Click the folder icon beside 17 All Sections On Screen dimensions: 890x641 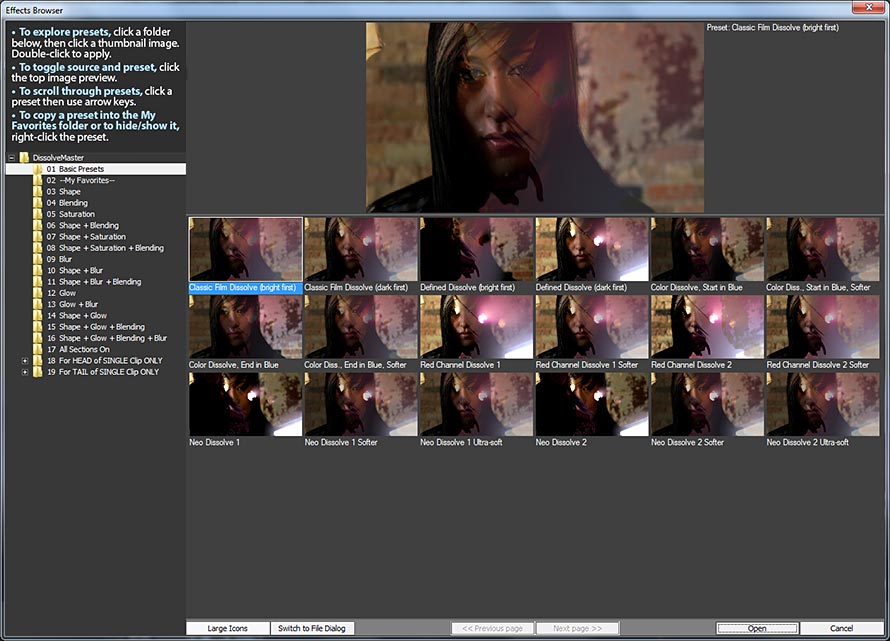point(38,349)
